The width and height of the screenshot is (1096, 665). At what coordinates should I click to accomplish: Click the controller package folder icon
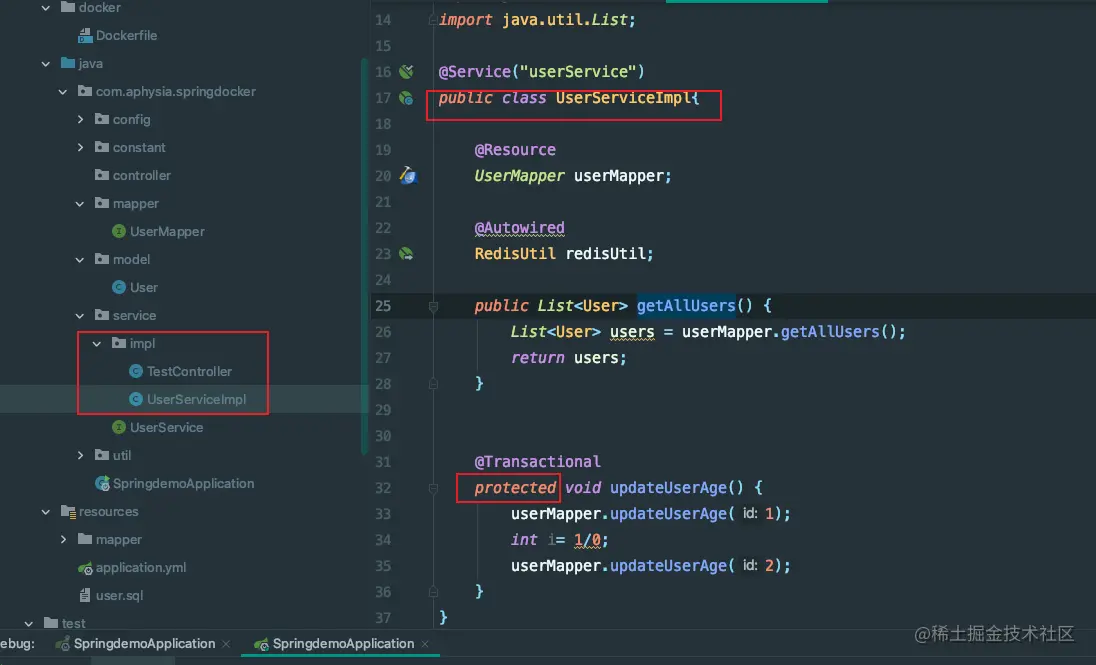click(x=102, y=175)
